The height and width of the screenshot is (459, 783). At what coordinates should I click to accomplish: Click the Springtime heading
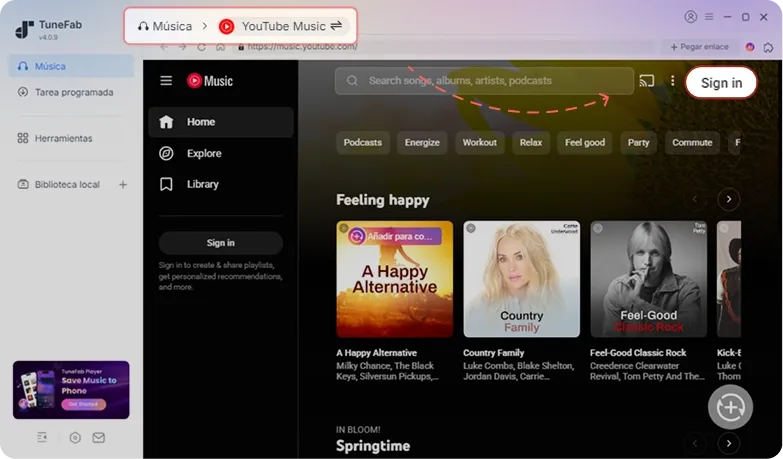point(373,446)
